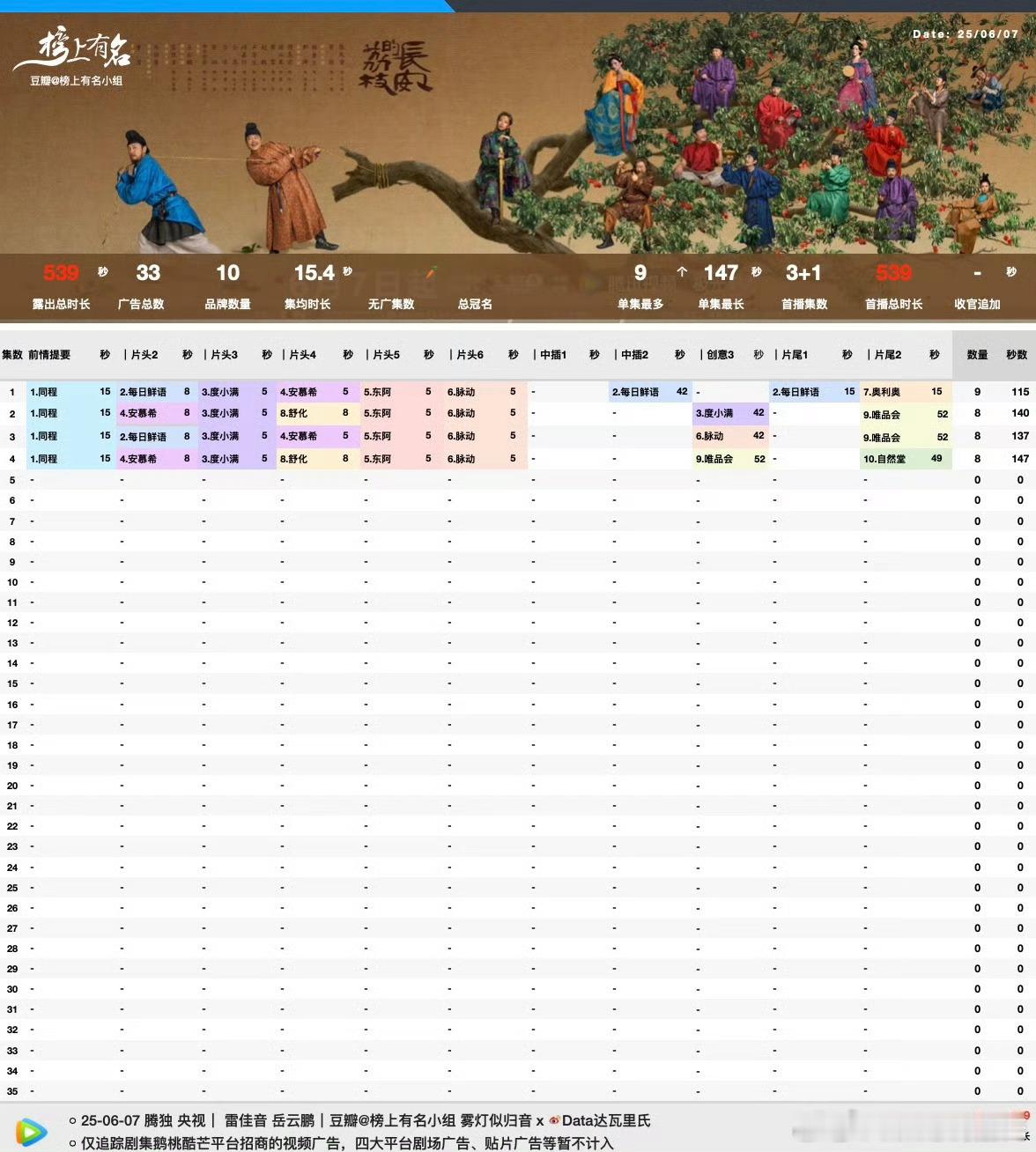Click the 集数 column header
The image size is (1036, 1152).
point(12,355)
